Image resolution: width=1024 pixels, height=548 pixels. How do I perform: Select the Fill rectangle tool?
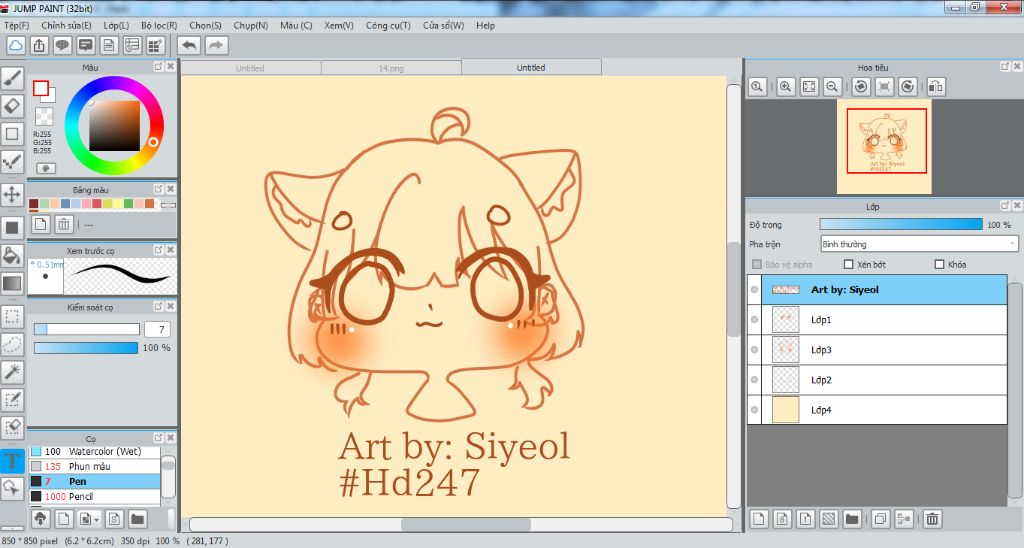pos(12,228)
